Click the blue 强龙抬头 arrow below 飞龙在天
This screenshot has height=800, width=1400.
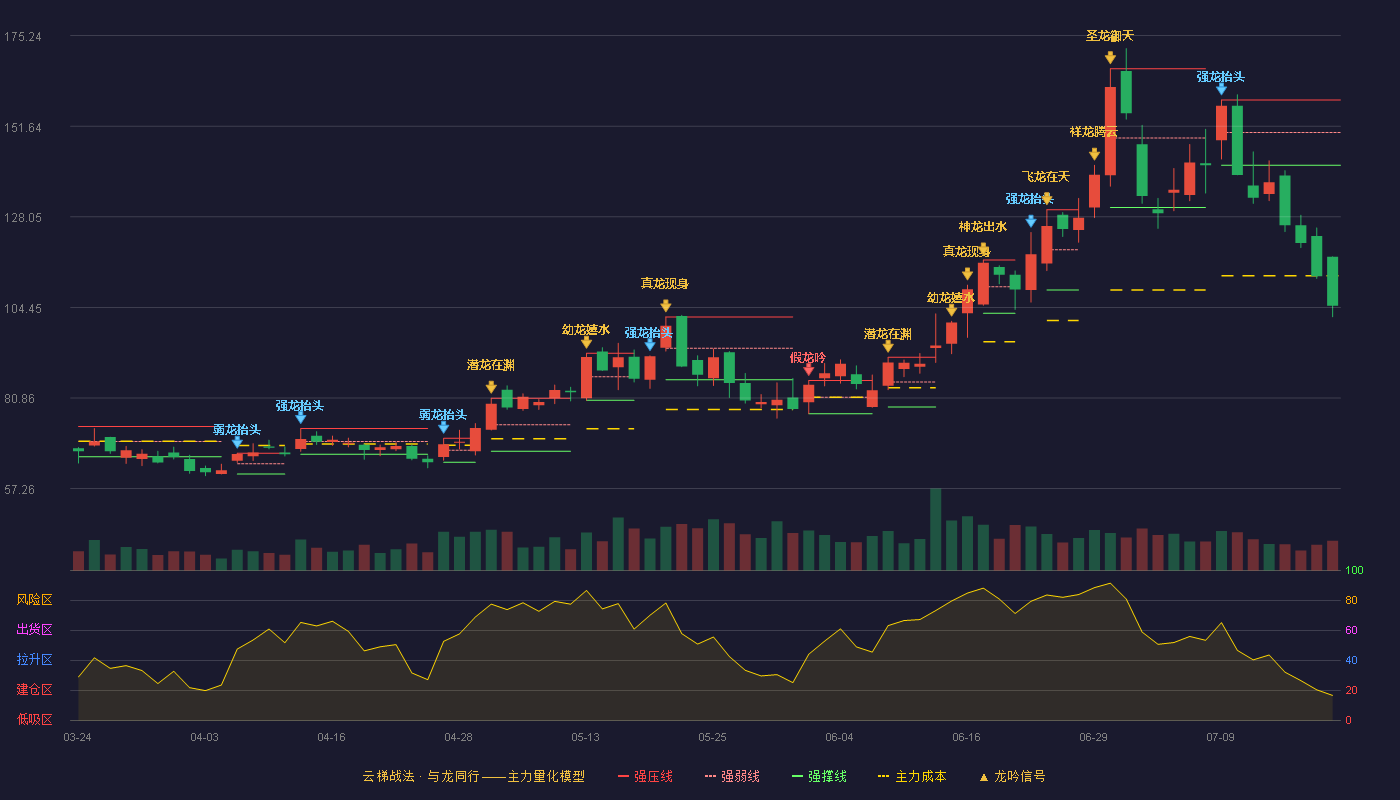1030,221
